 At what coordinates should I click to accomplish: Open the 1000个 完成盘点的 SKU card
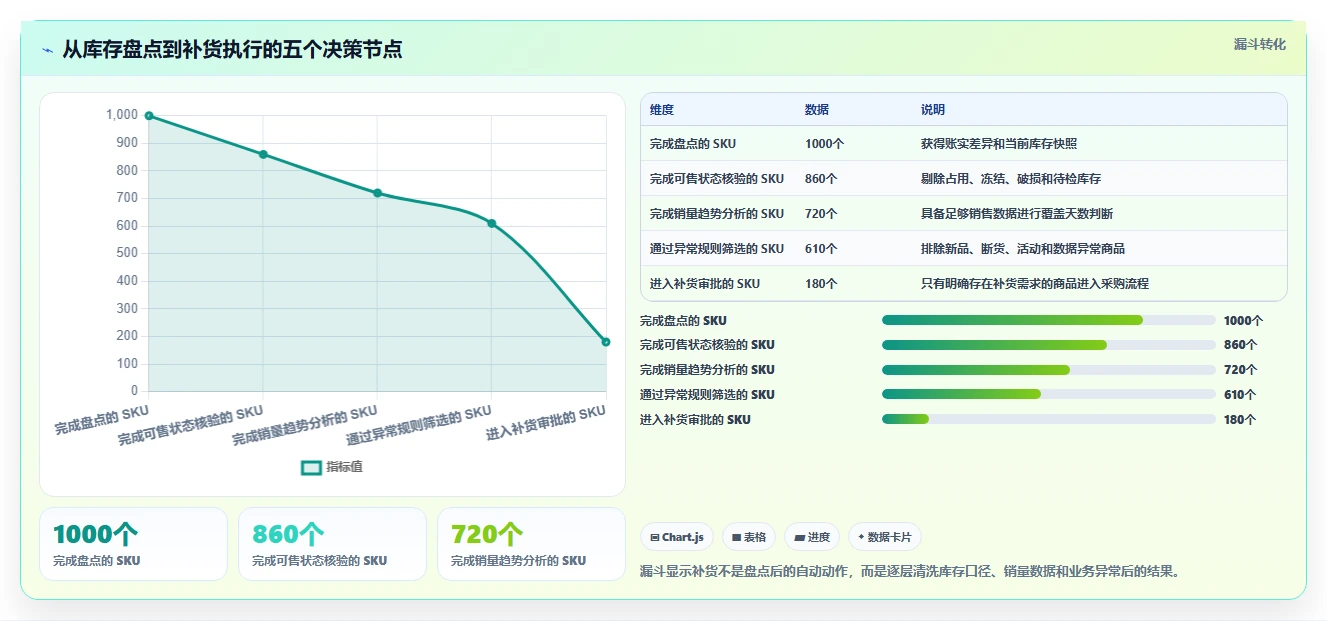133,544
